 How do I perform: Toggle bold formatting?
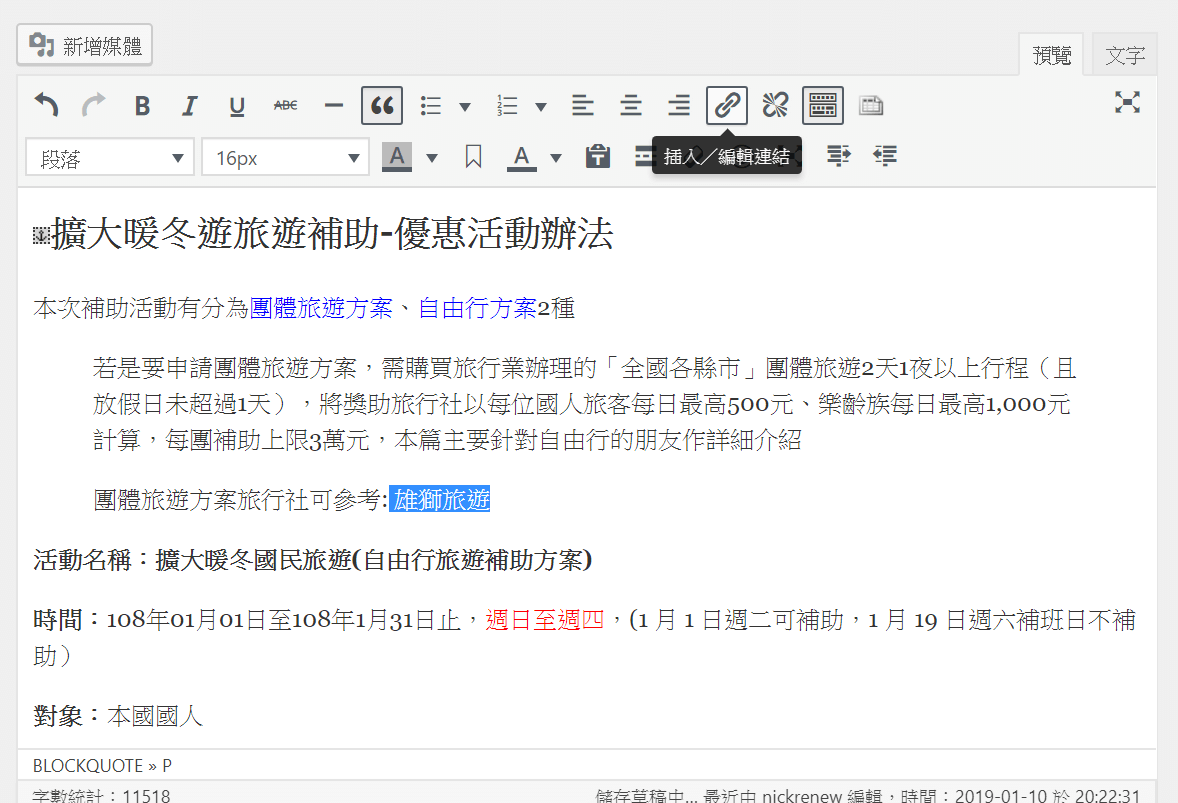[142, 105]
